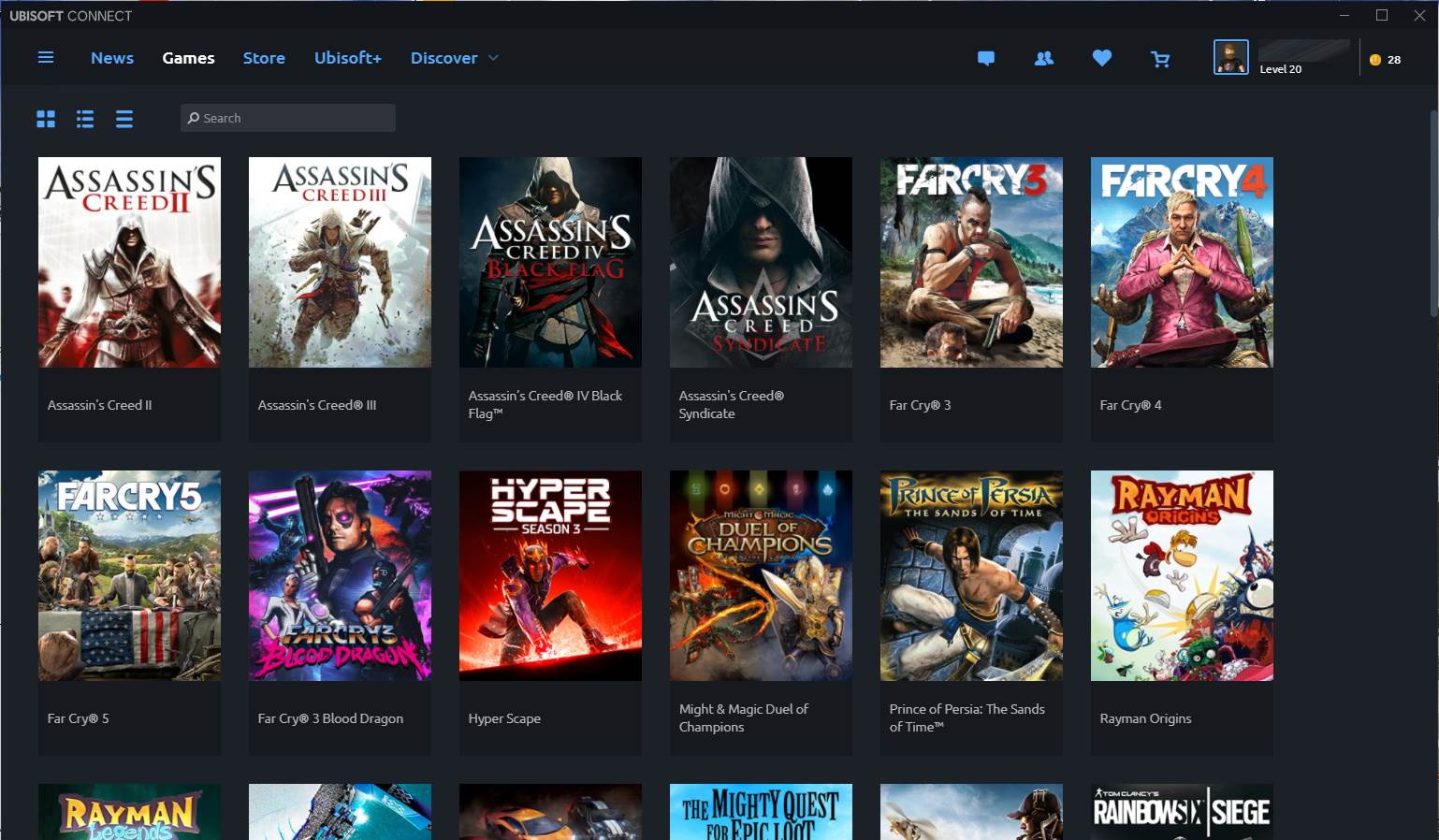Open the chat messages icon
Image resolution: width=1439 pixels, height=840 pixels.
(985, 58)
